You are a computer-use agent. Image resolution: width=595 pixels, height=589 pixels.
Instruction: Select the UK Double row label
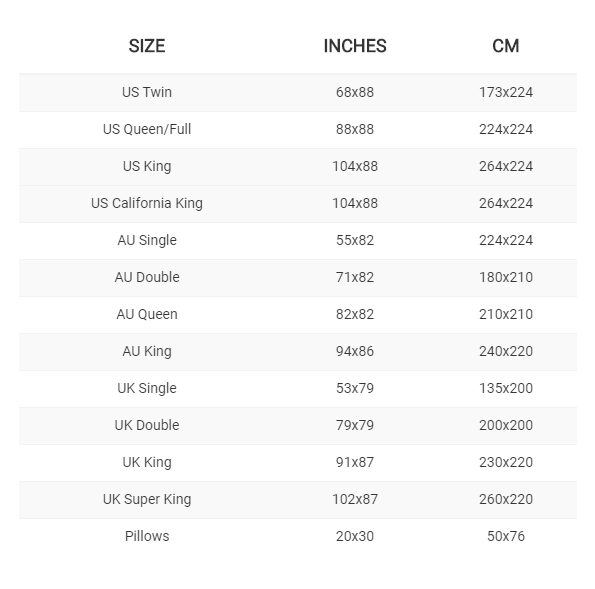[147, 425]
